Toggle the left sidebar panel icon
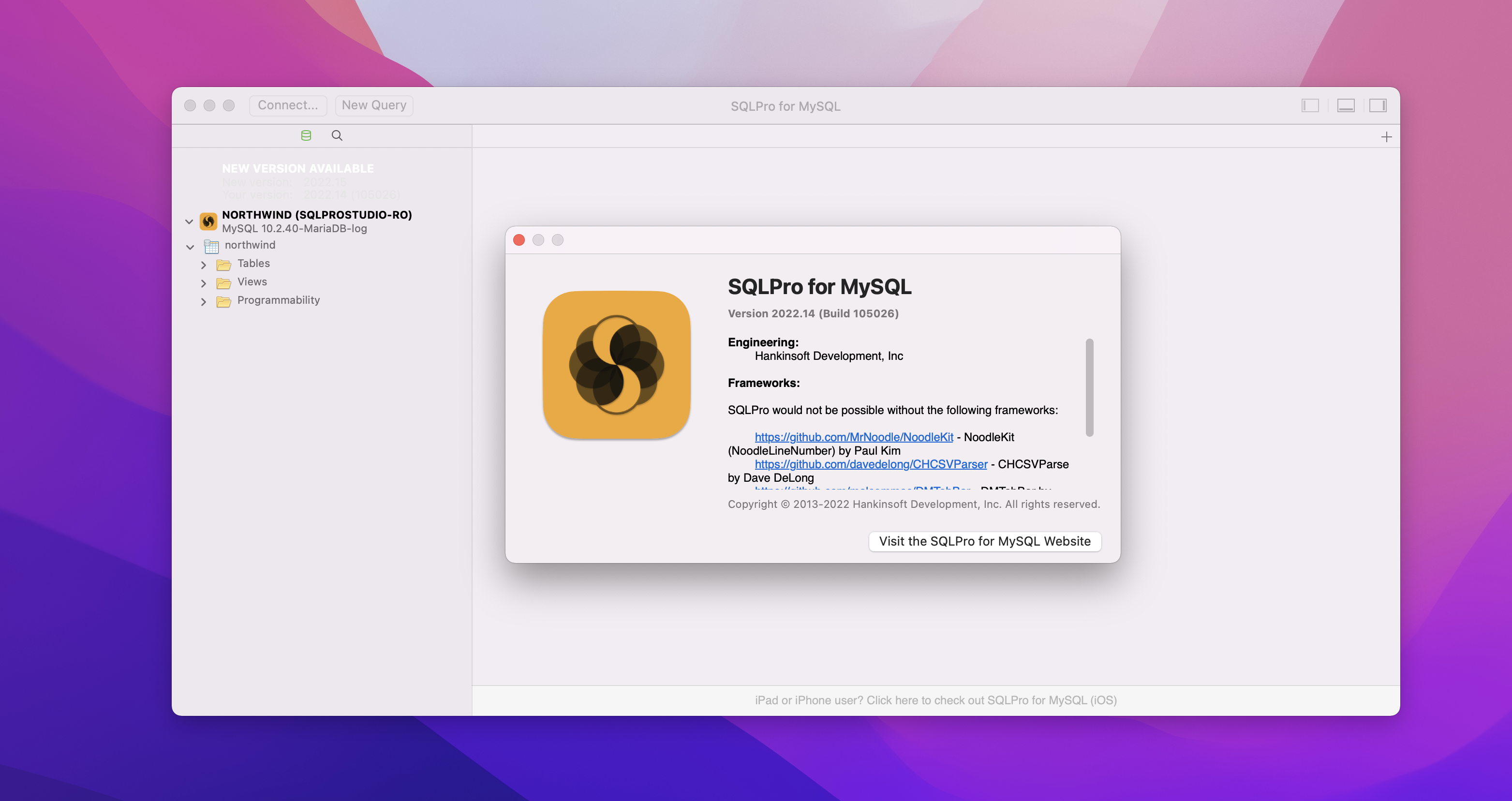Viewport: 1512px width, 801px height. 1310,105
